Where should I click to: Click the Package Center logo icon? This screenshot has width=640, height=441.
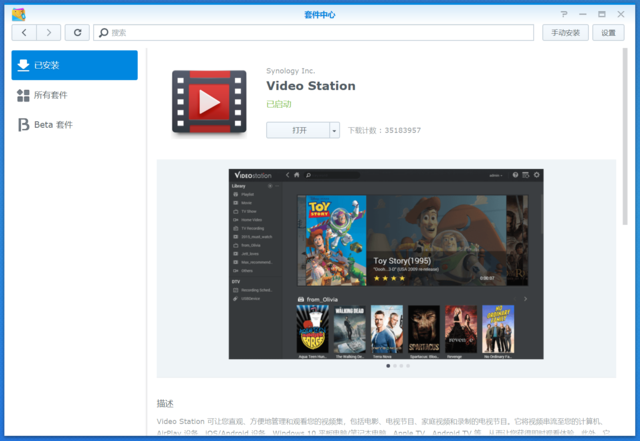(19, 14)
